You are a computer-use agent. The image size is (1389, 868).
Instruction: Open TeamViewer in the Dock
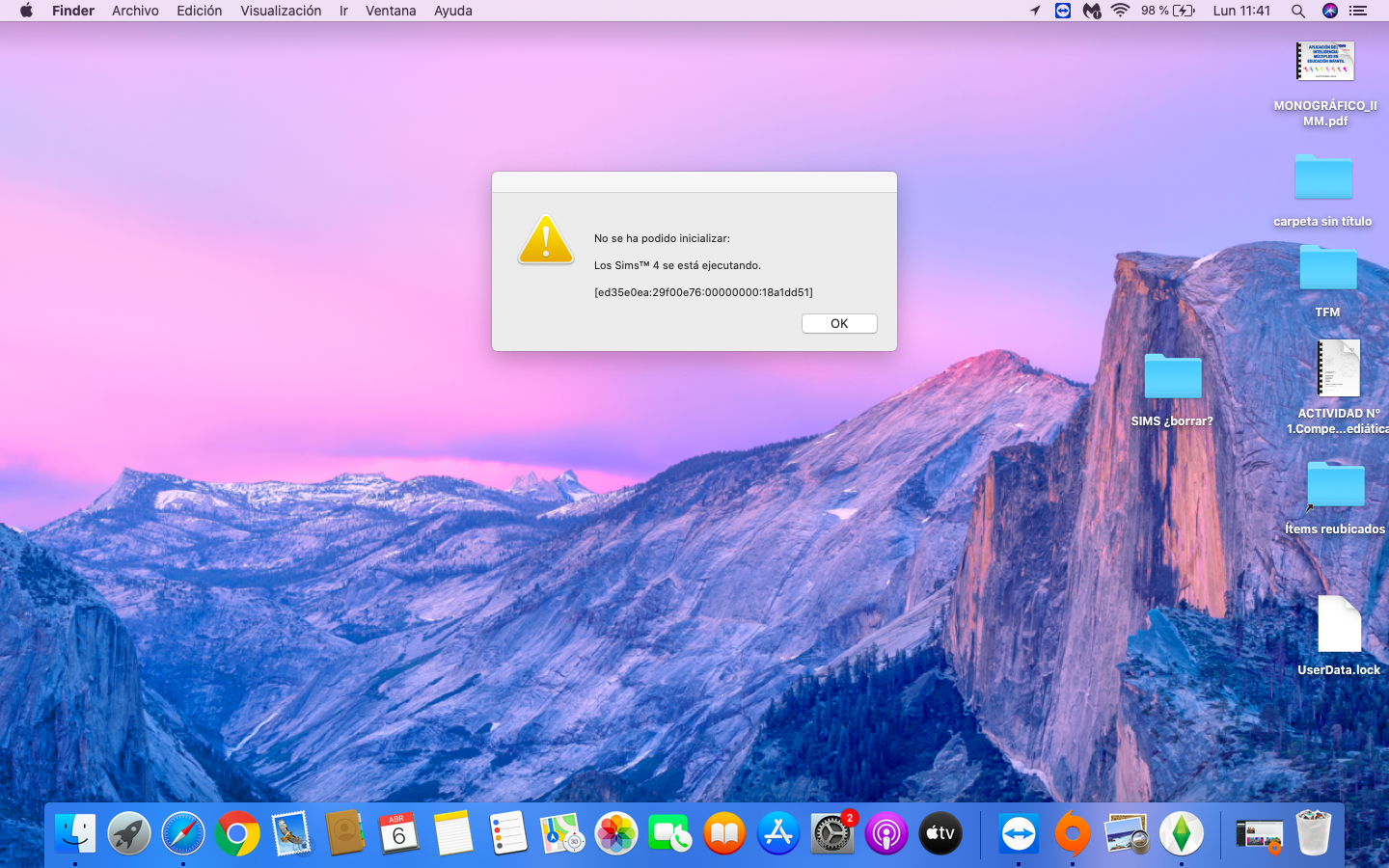[1019, 833]
